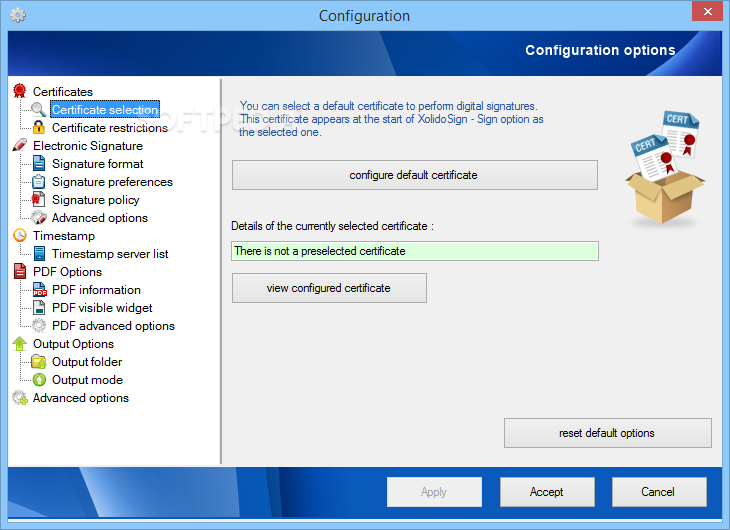
Task: Go to Signature preferences
Action: pos(112,182)
